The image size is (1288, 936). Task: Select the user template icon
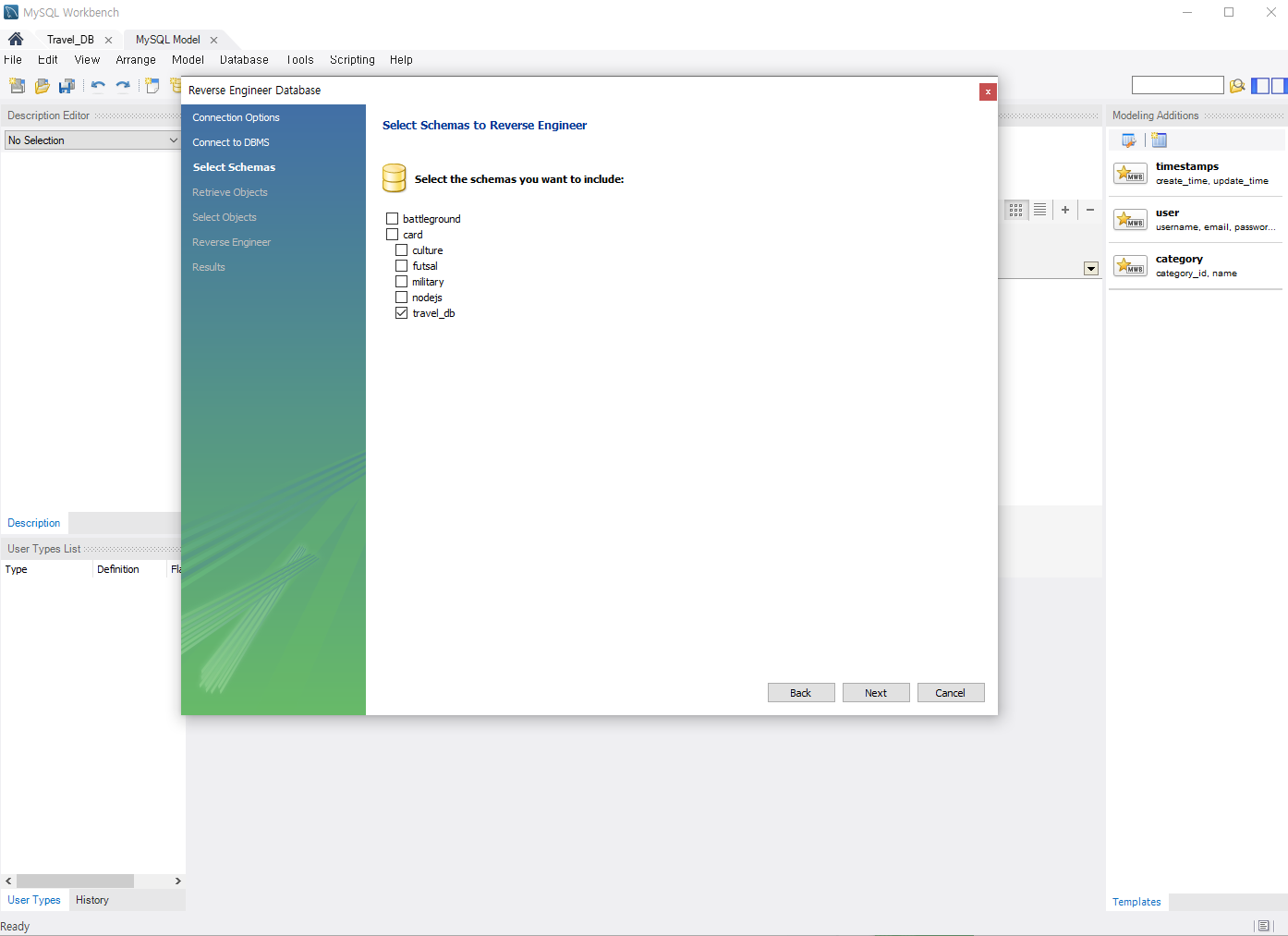[1130, 220]
